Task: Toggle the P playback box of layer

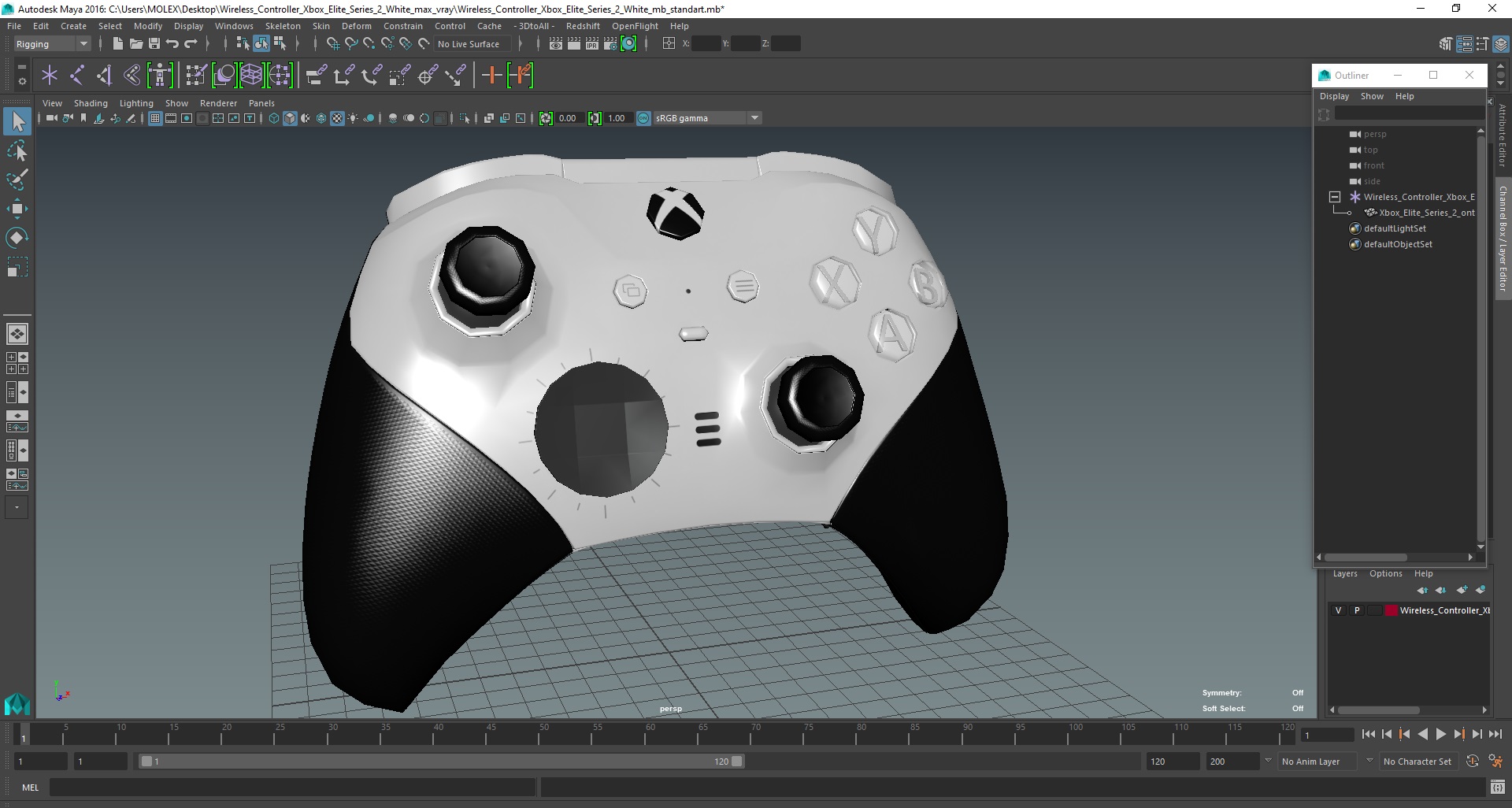Action: tap(1356, 610)
